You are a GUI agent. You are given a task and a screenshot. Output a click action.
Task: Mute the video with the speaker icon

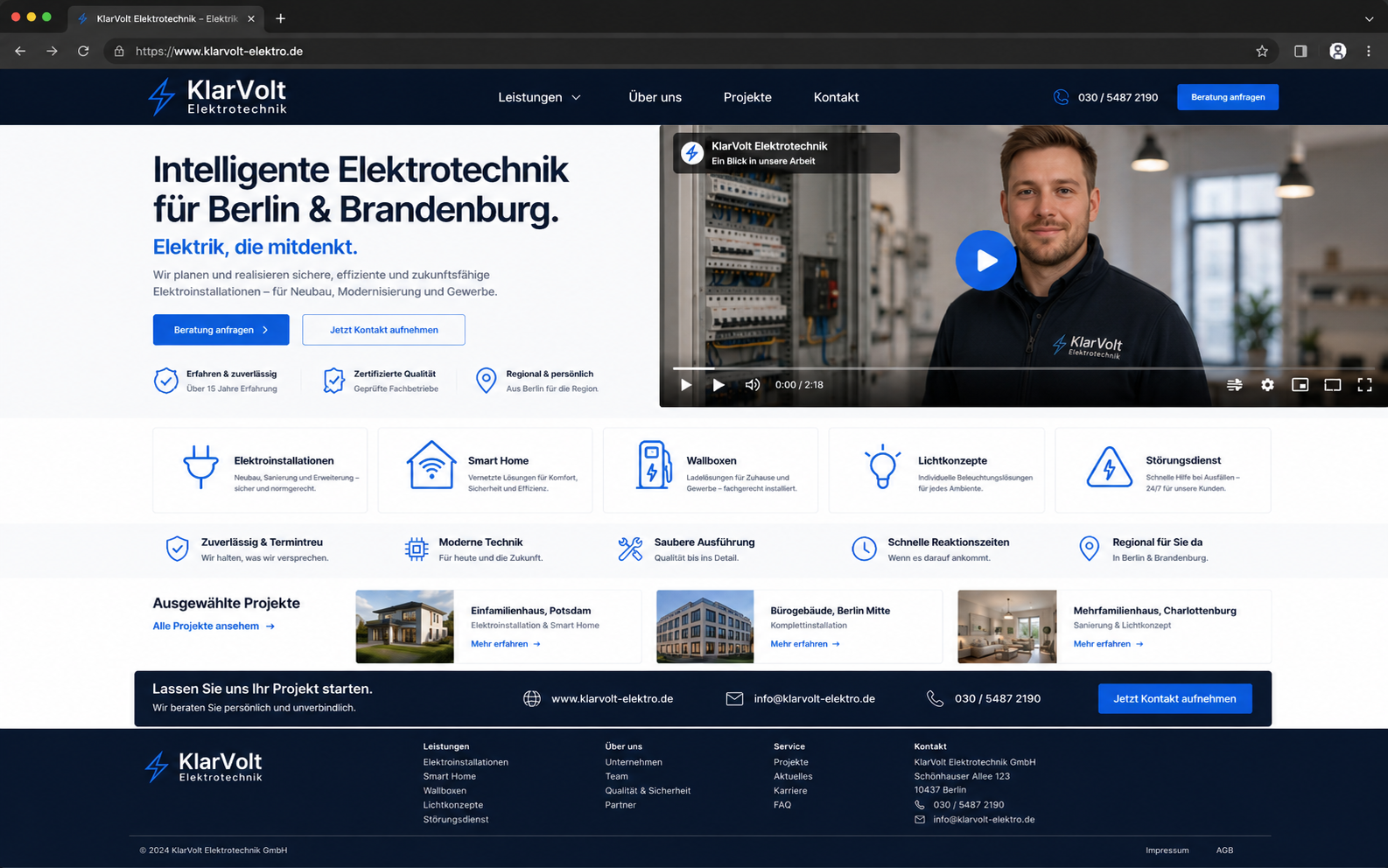[x=752, y=385]
